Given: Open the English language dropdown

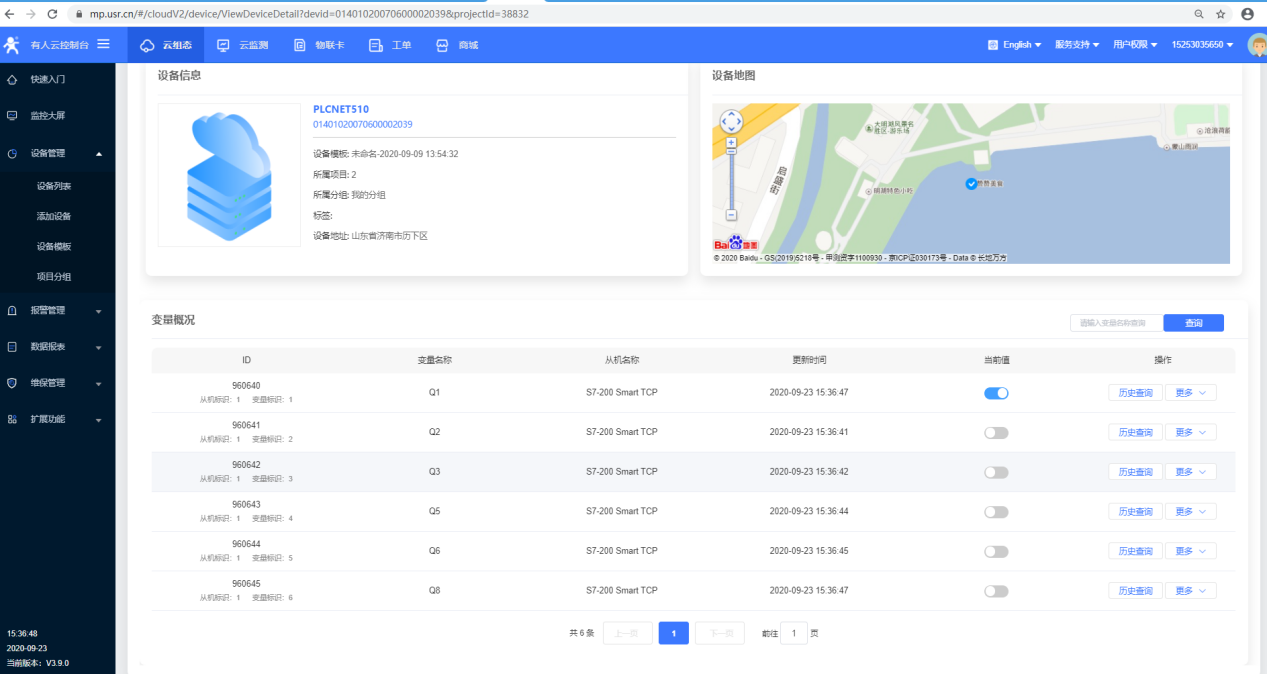Looking at the screenshot, I should point(1015,45).
